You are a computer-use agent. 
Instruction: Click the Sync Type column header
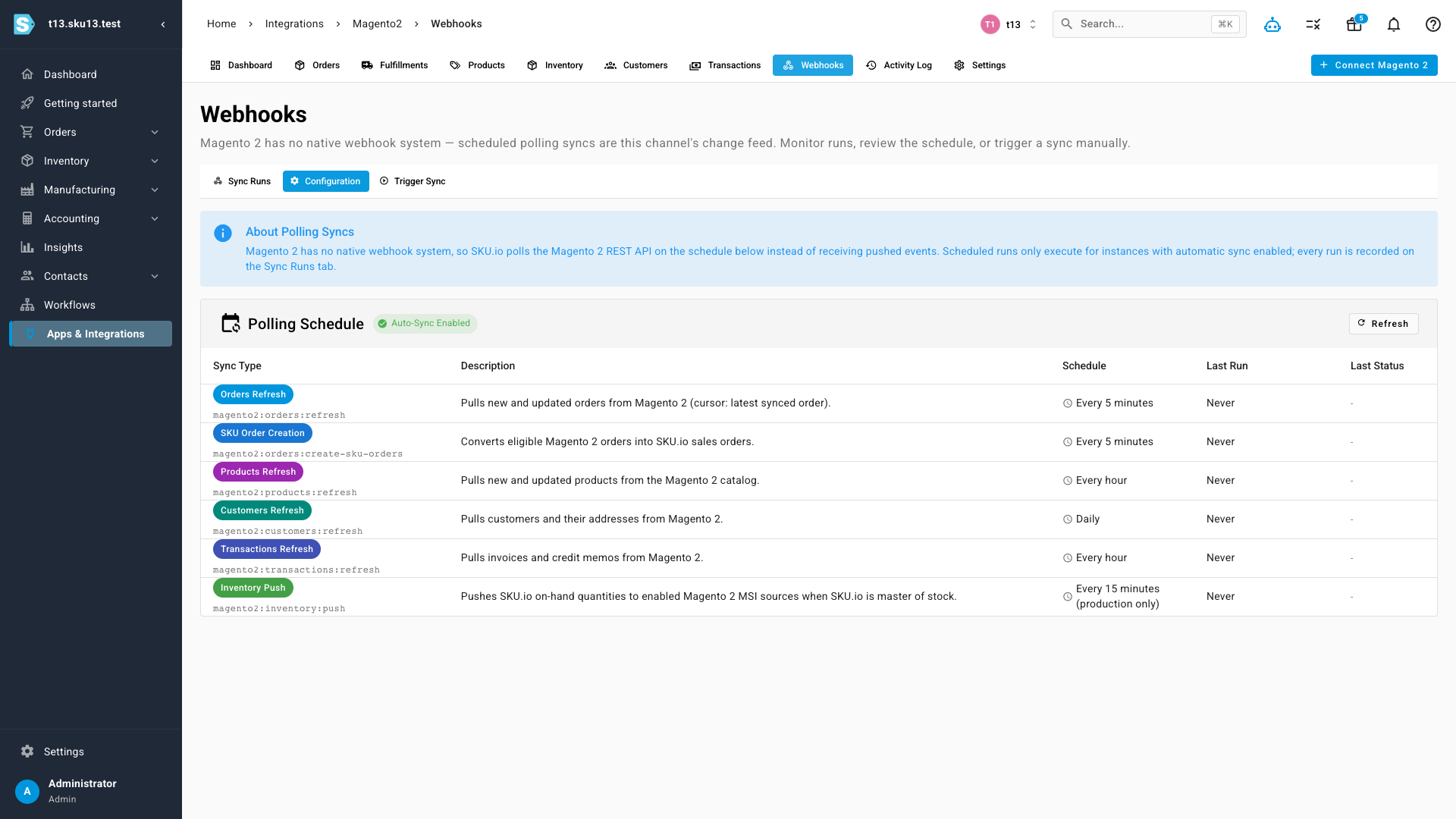click(237, 366)
